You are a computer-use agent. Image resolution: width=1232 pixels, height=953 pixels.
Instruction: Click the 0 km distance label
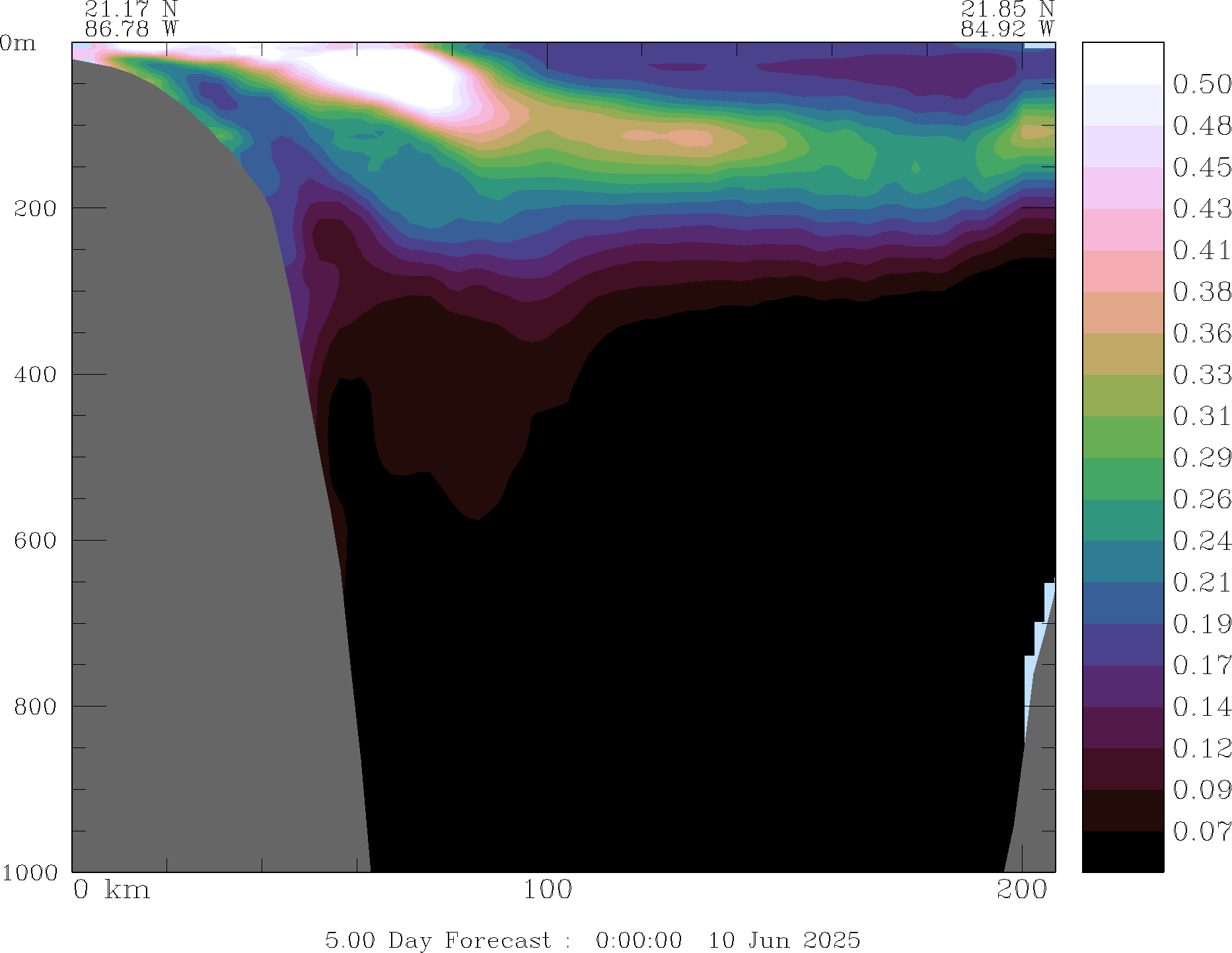click(111, 890)
